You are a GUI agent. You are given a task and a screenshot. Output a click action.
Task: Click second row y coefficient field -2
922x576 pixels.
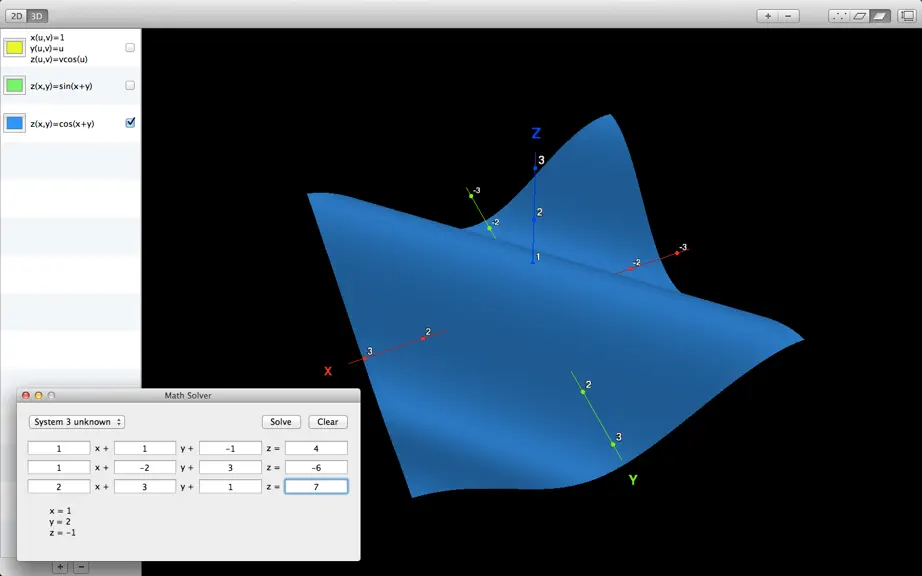(x=145, y=468)
